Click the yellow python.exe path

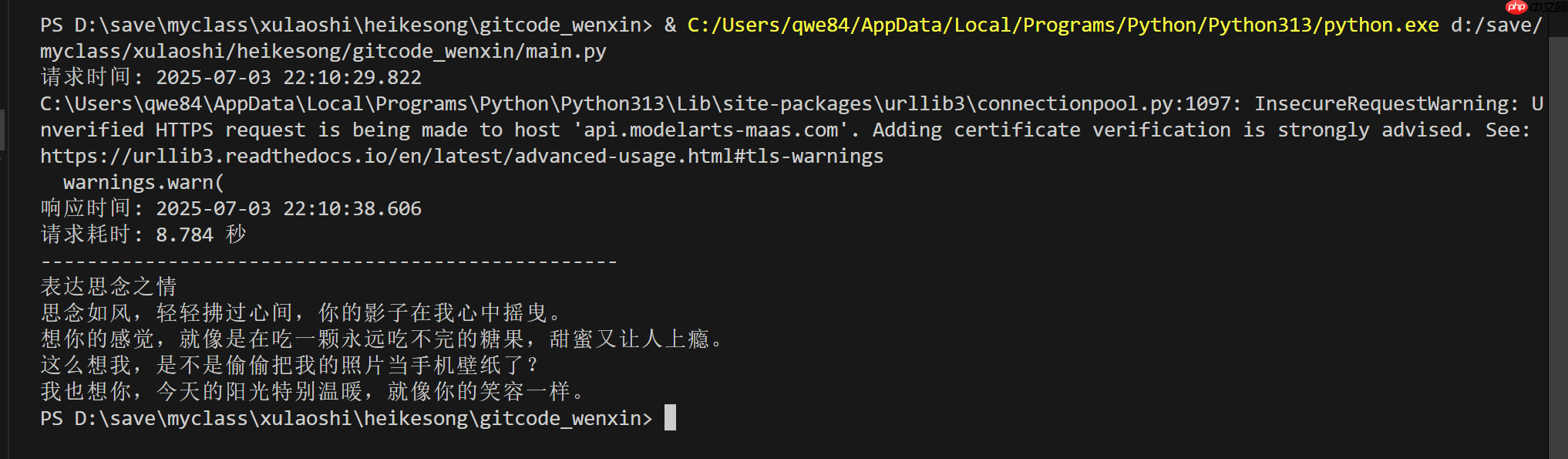tap(1062, 25)
